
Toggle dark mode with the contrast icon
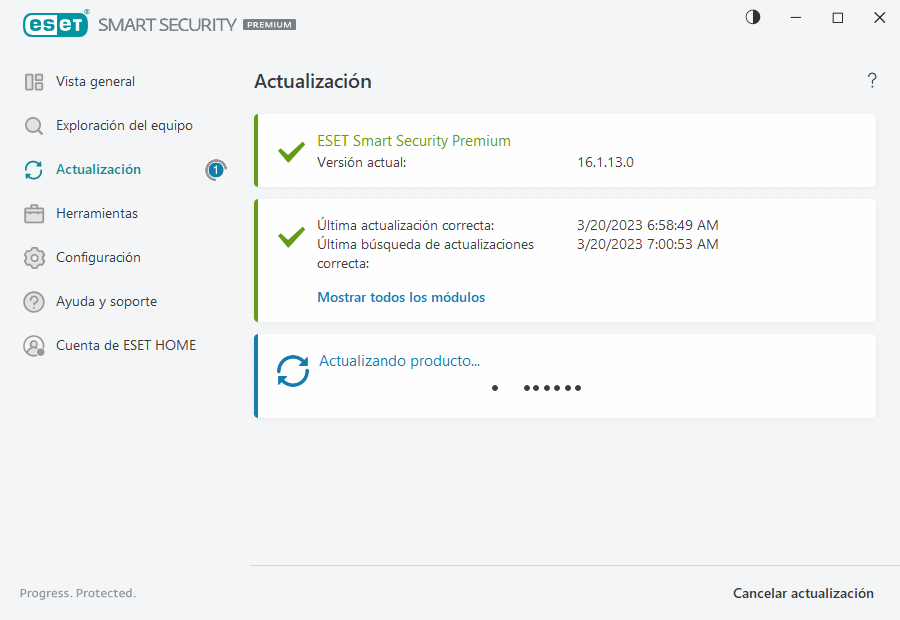click(752, 17)
